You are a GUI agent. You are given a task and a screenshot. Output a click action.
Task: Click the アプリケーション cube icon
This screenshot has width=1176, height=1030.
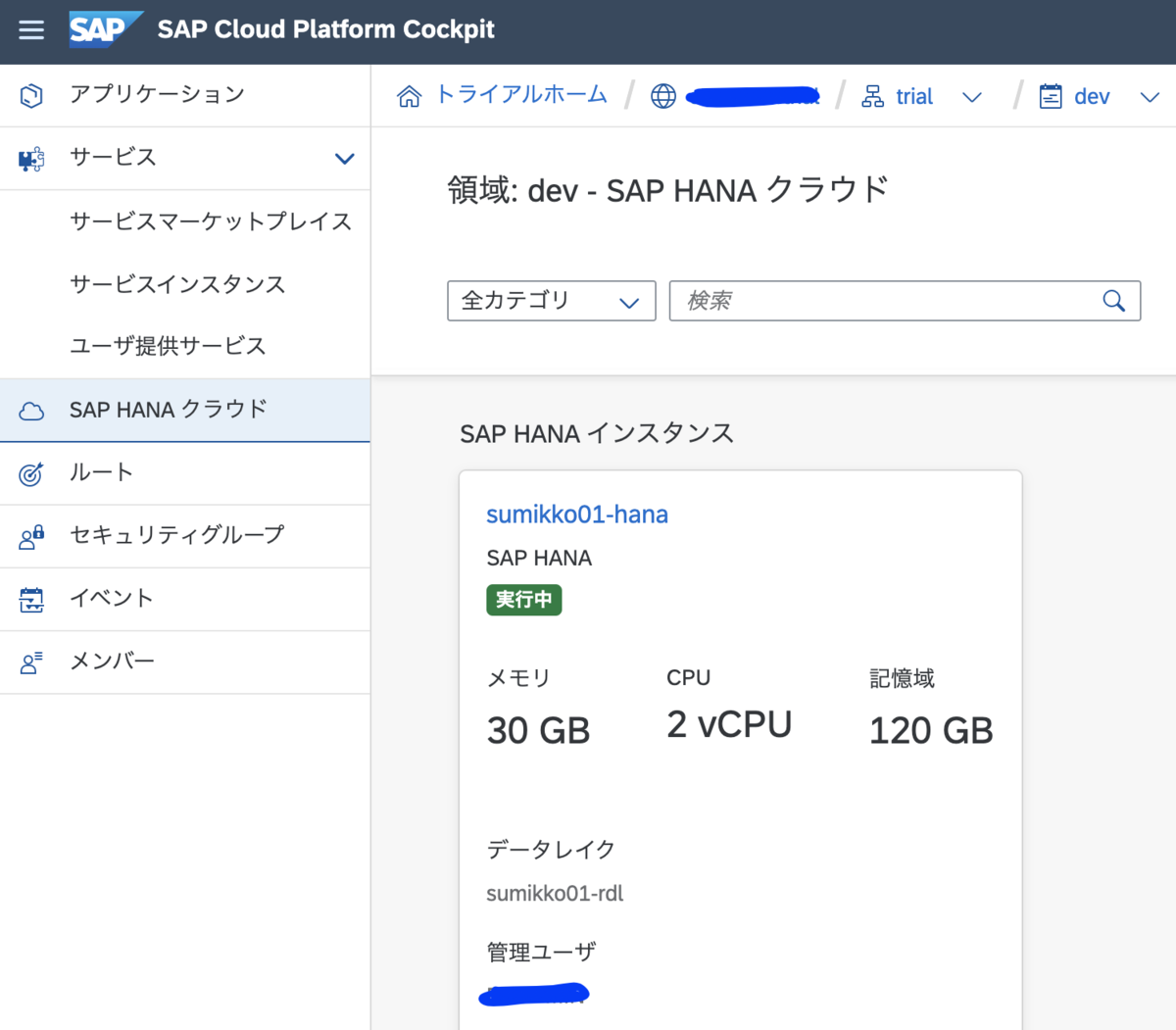pyautogui.click(x=31, y=95)
